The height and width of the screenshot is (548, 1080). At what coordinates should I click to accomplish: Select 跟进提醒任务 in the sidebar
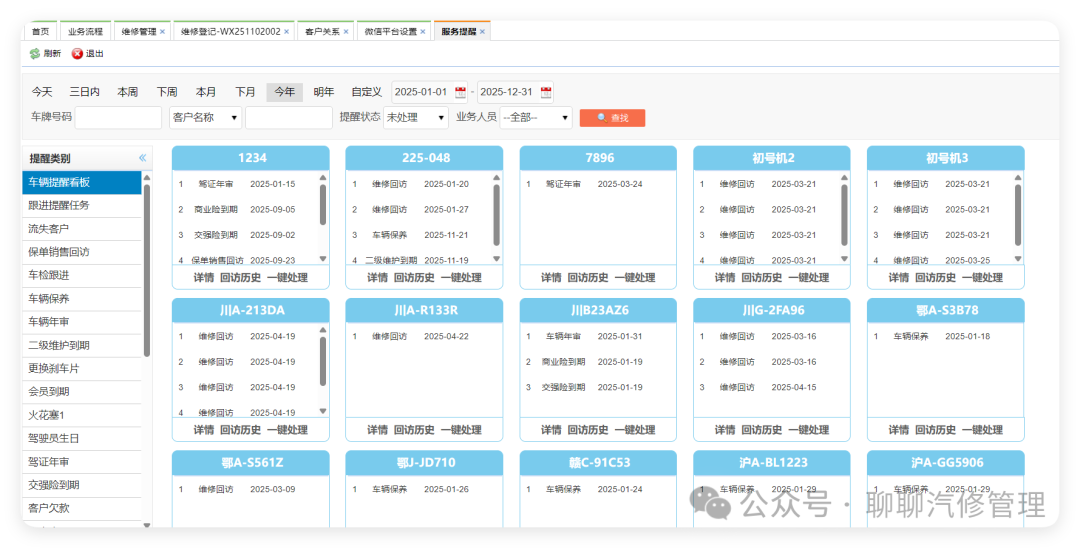(82, 205)
